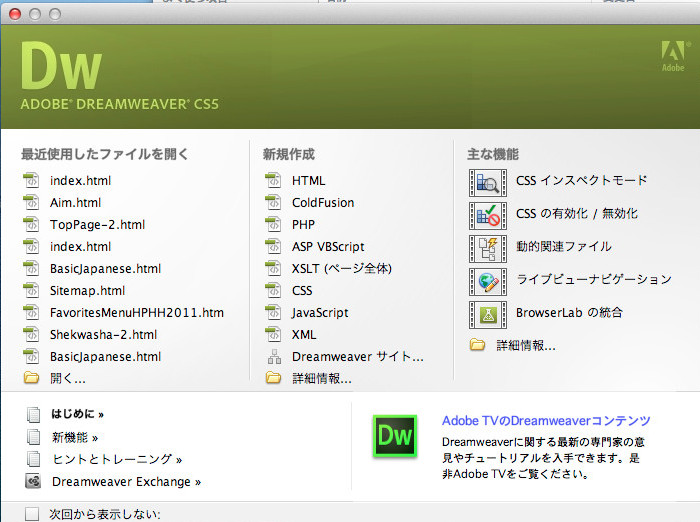Open CSS の有効化 / 無効化 text link

[x=577, y=213]
